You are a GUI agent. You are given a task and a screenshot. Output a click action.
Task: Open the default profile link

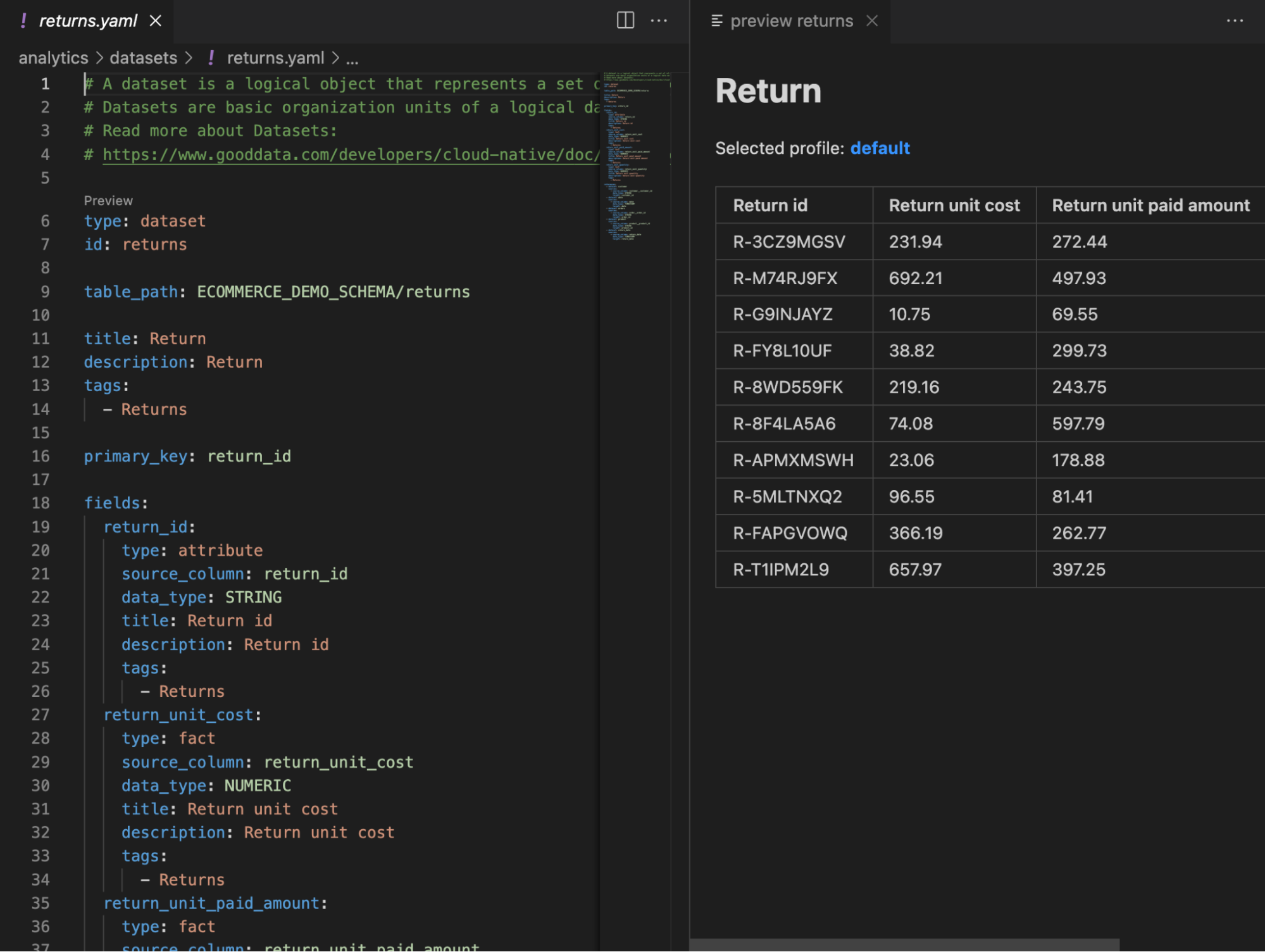tap(880, 147)
